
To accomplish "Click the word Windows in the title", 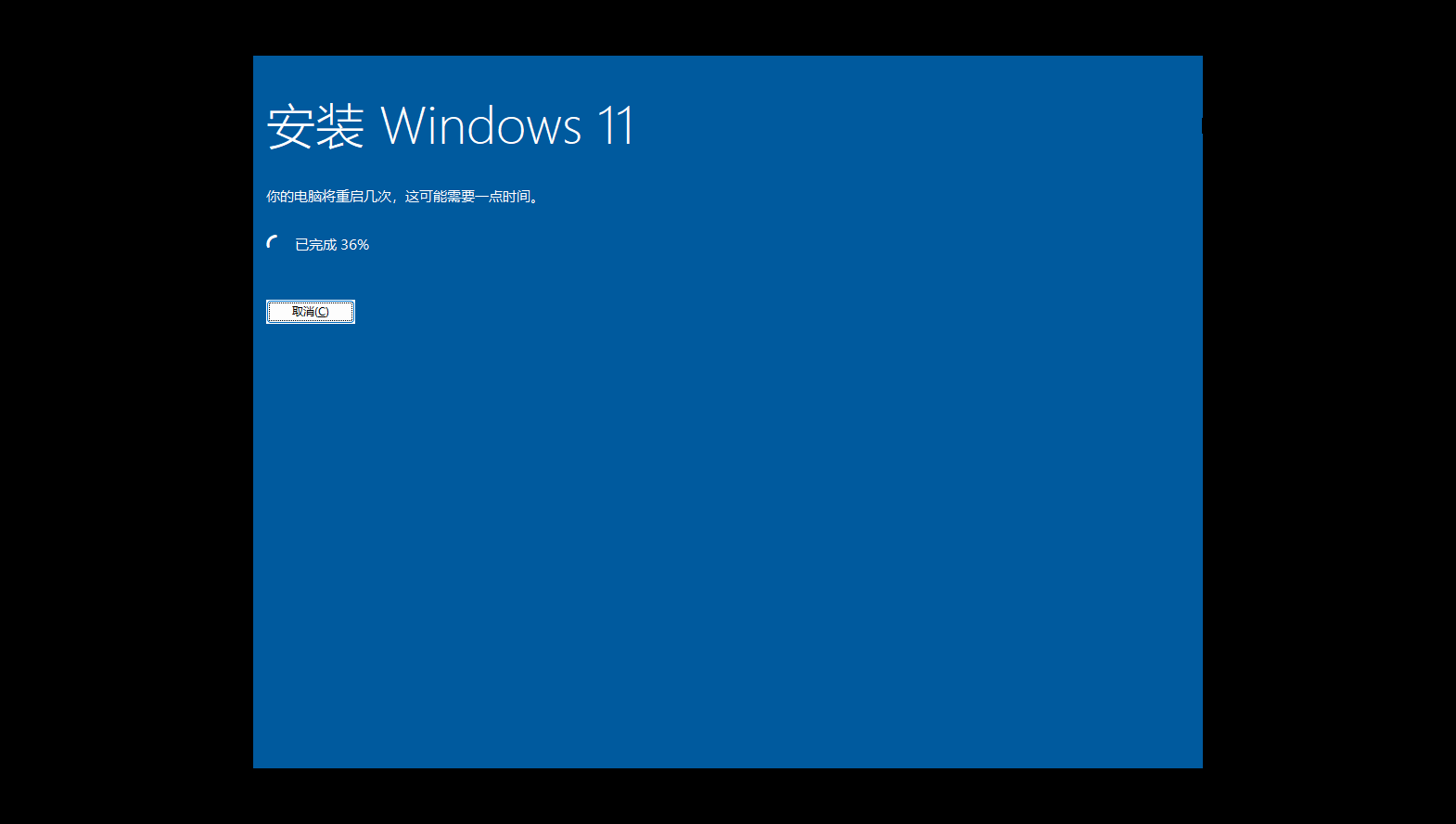I will [481, 126].
